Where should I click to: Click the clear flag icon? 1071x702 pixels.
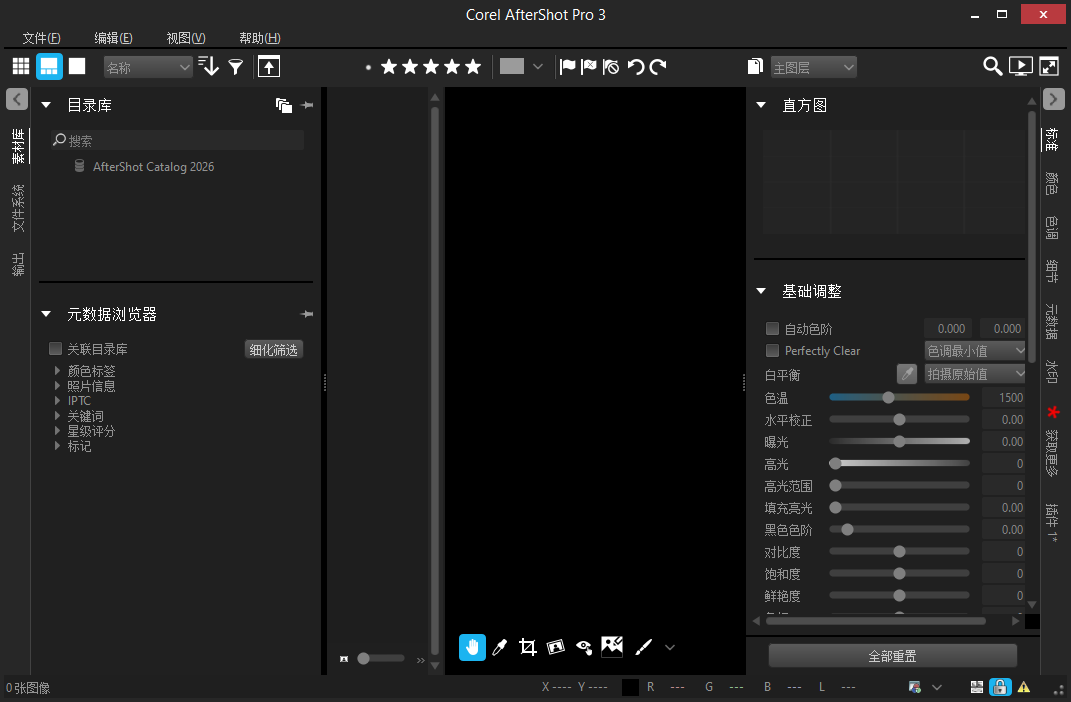pyautogui.click(x=611, y=66)
